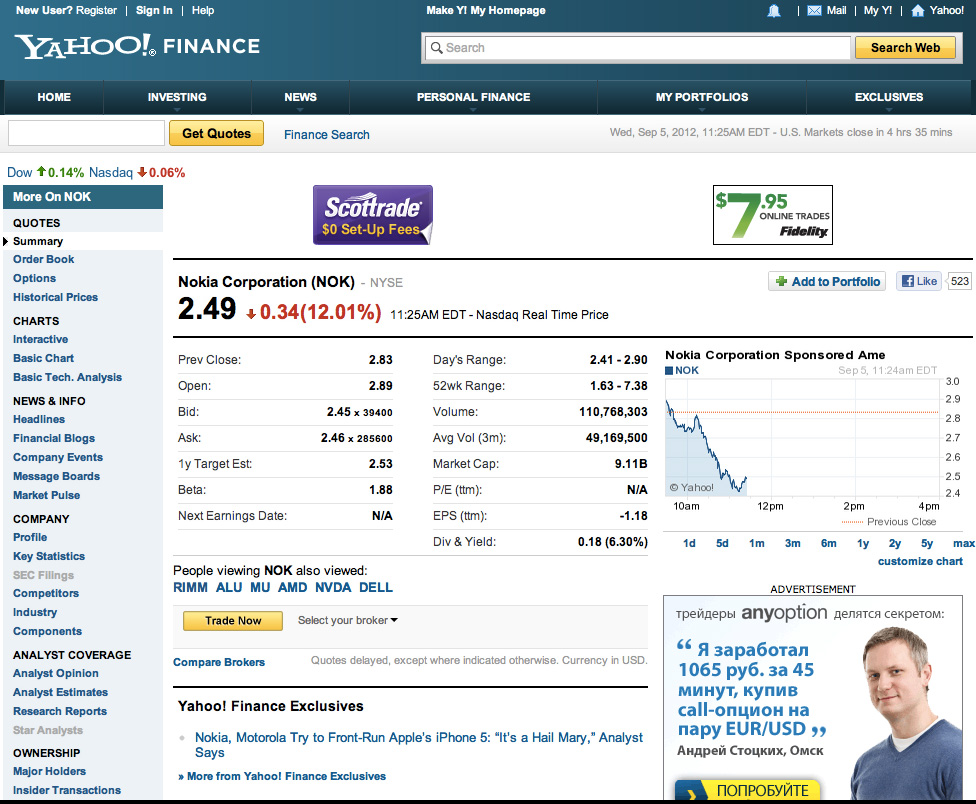Click the Register link
The width and height of the screenshot is (976, 804).
coord(96,11)
